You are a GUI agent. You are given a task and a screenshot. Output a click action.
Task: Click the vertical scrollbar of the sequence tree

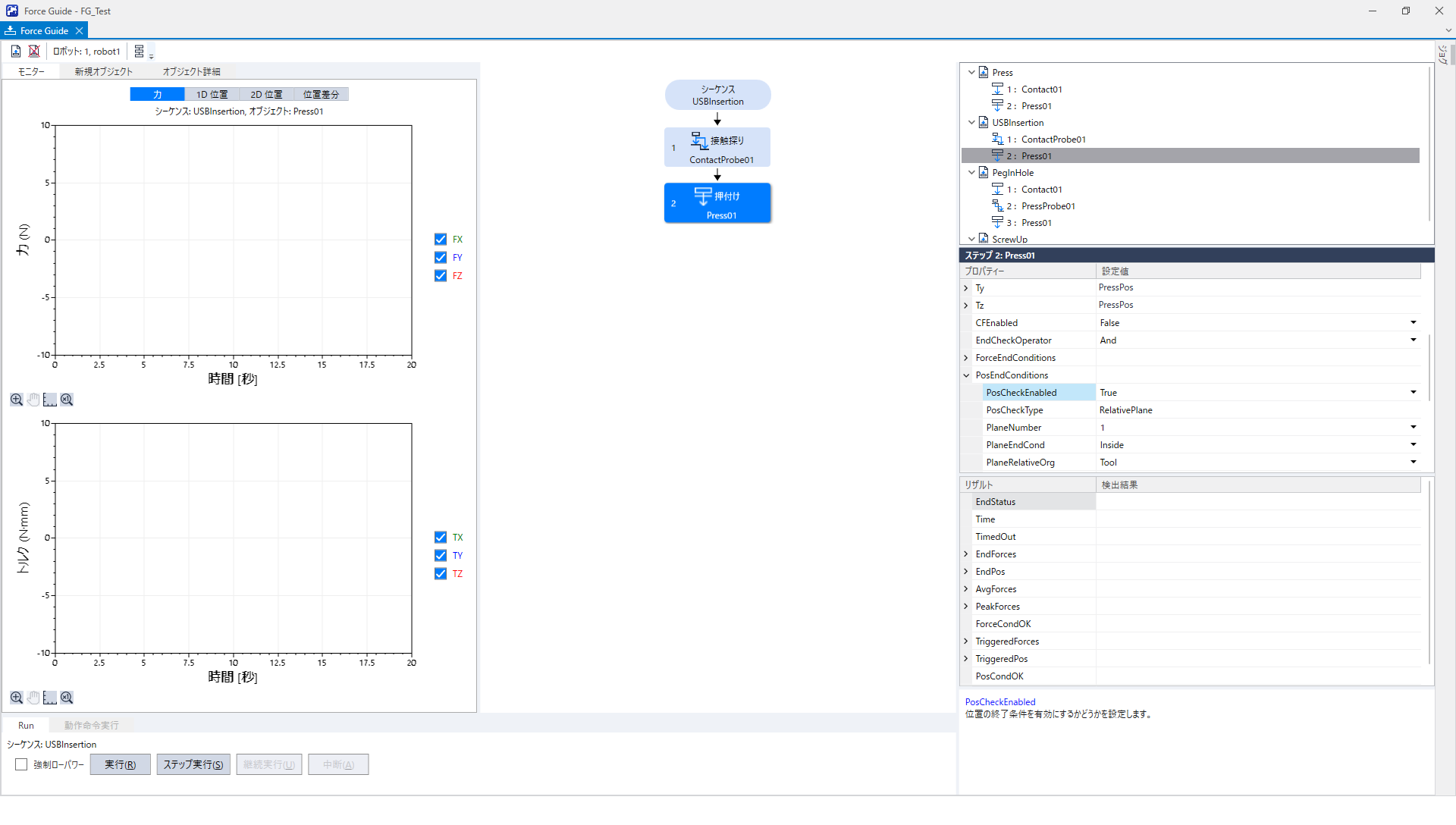pos(1429,144)
